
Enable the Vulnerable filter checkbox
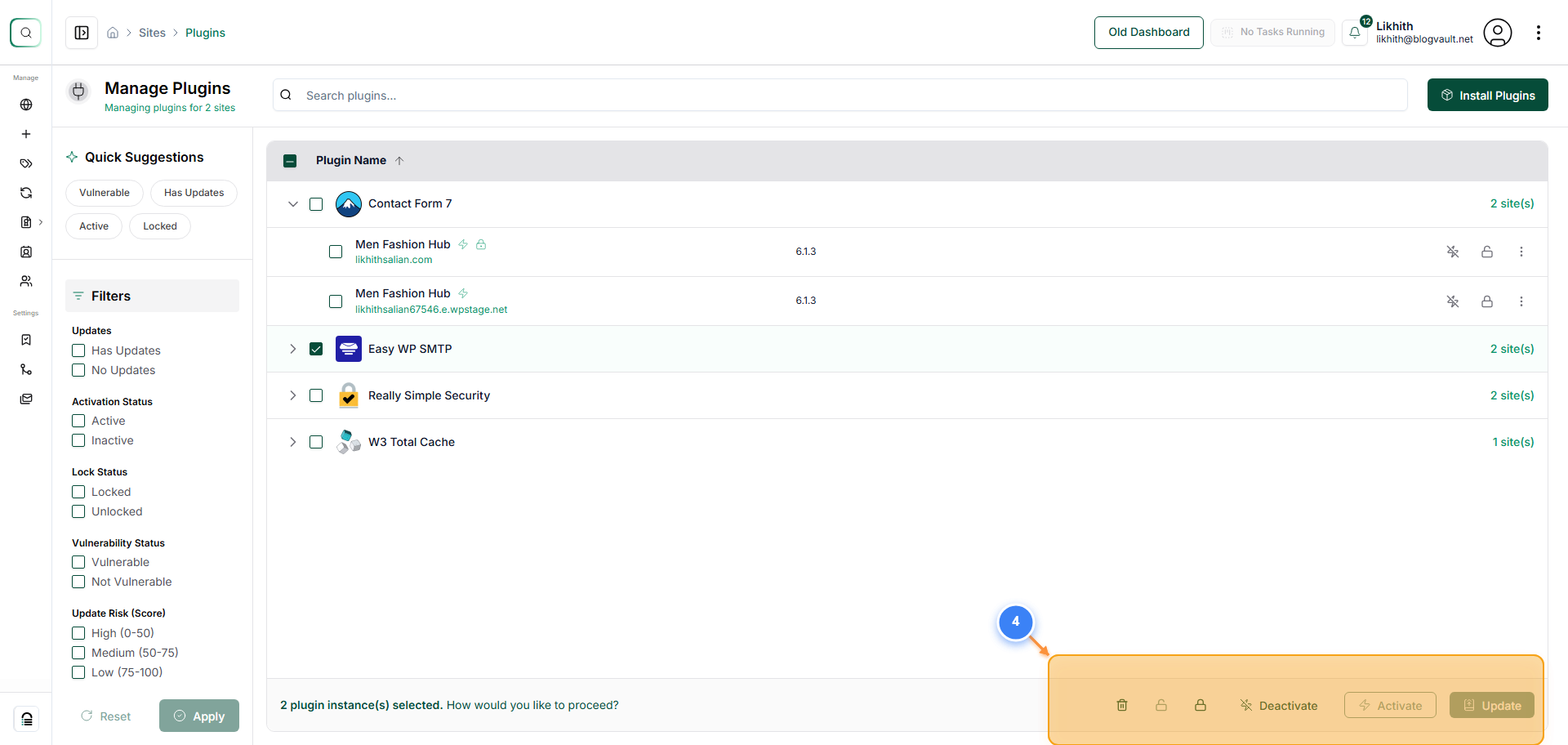pos(78,562)
